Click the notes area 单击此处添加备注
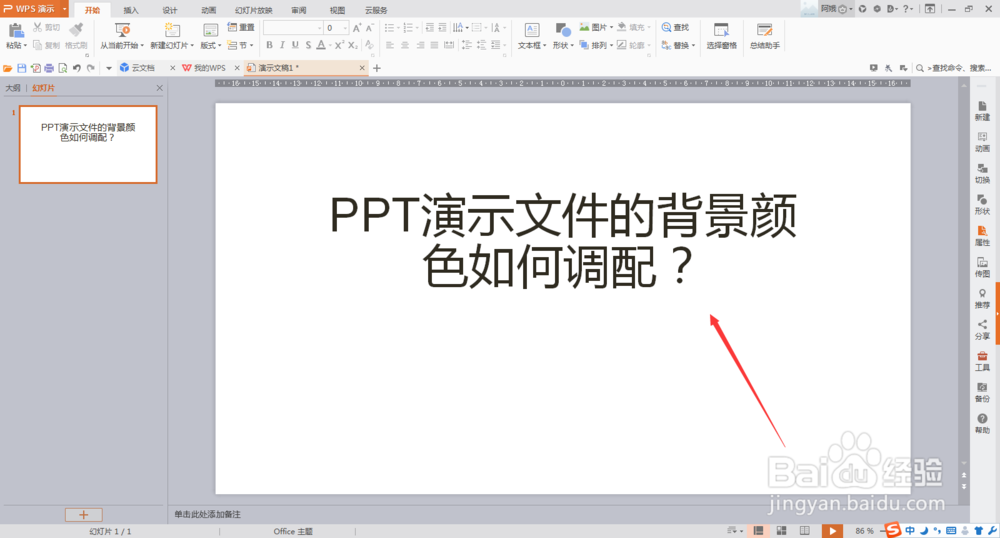This screenshot has width=1000, height=538. point(207,514)
